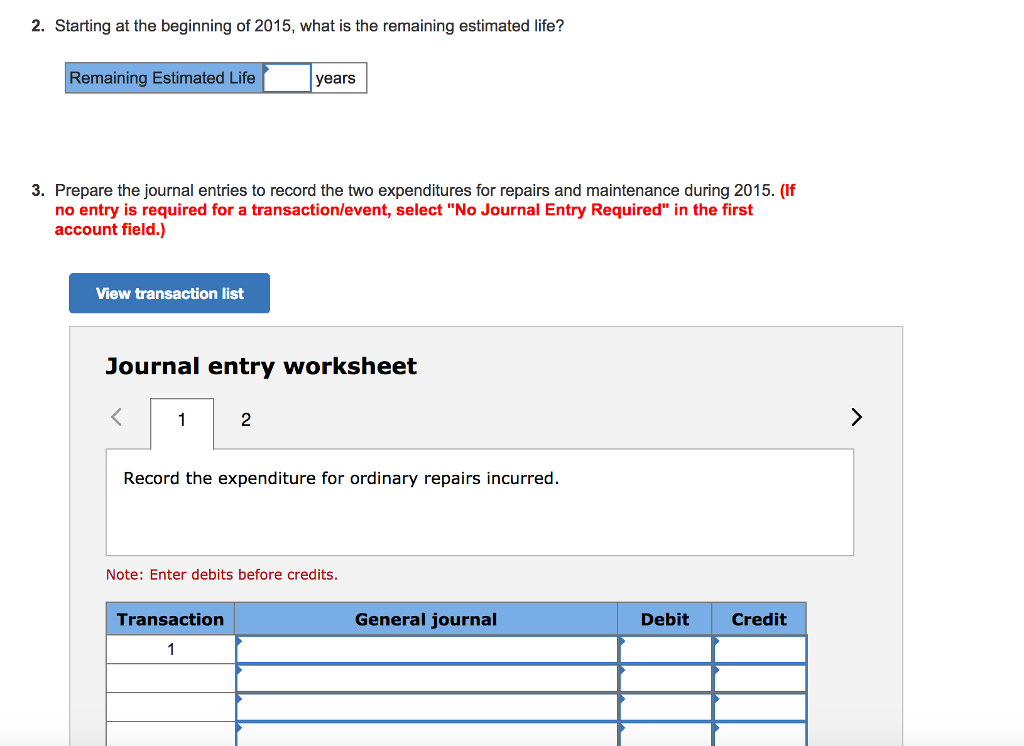Select General journal account in third row
This screenshot has width=1024, height=746.
[426, 707]
